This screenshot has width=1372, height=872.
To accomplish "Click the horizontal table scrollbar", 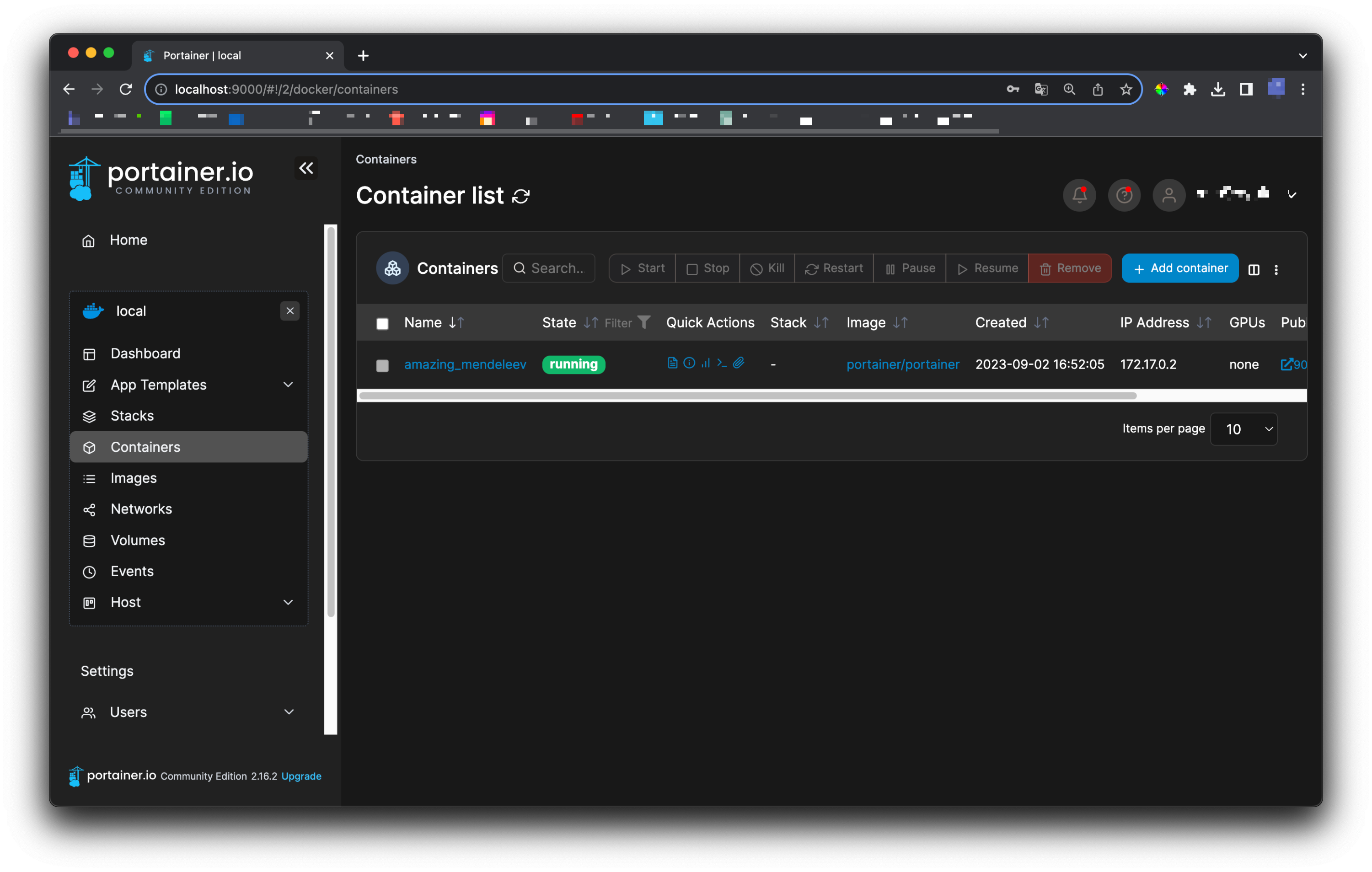I will [748, 396].
